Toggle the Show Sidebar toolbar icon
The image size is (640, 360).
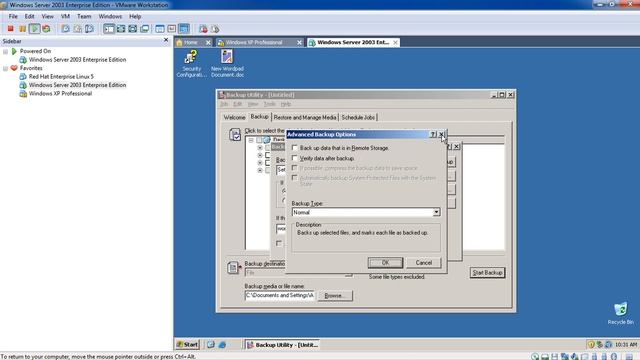[x=109, y=29]
